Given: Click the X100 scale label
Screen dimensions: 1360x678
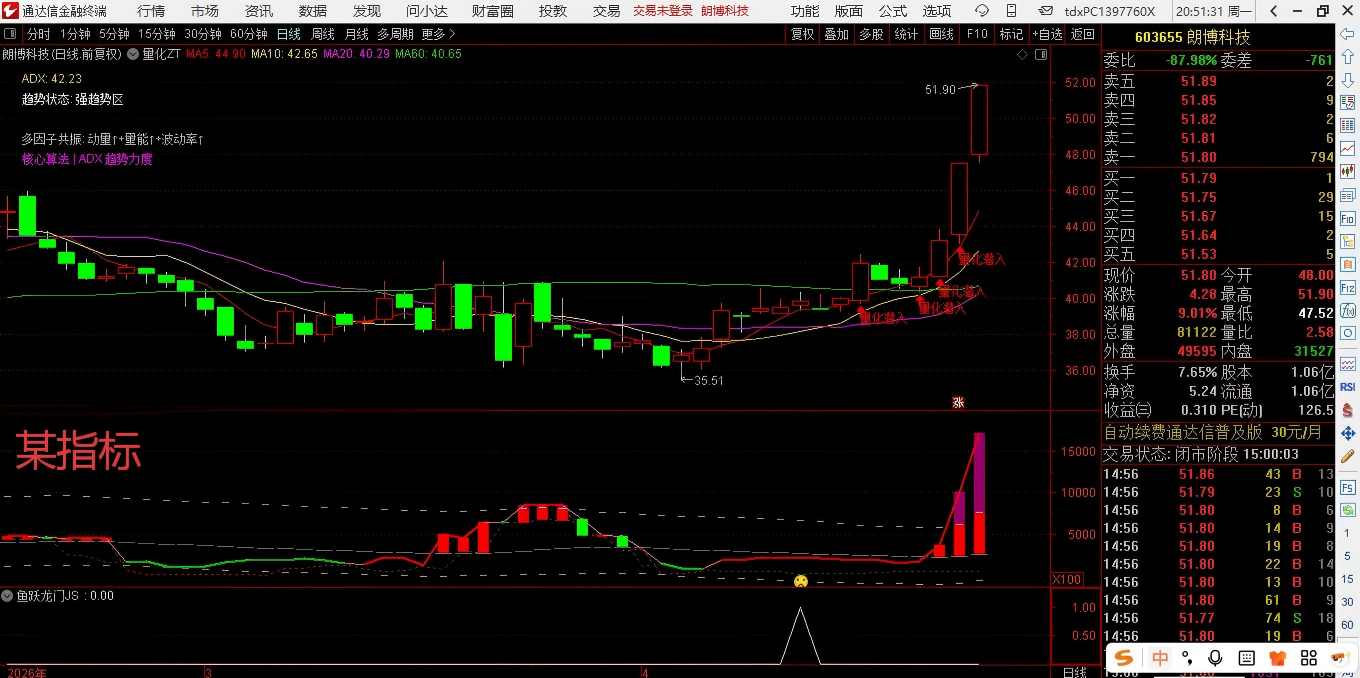Looking at the screenshot, I should (x=1067, y=580).
